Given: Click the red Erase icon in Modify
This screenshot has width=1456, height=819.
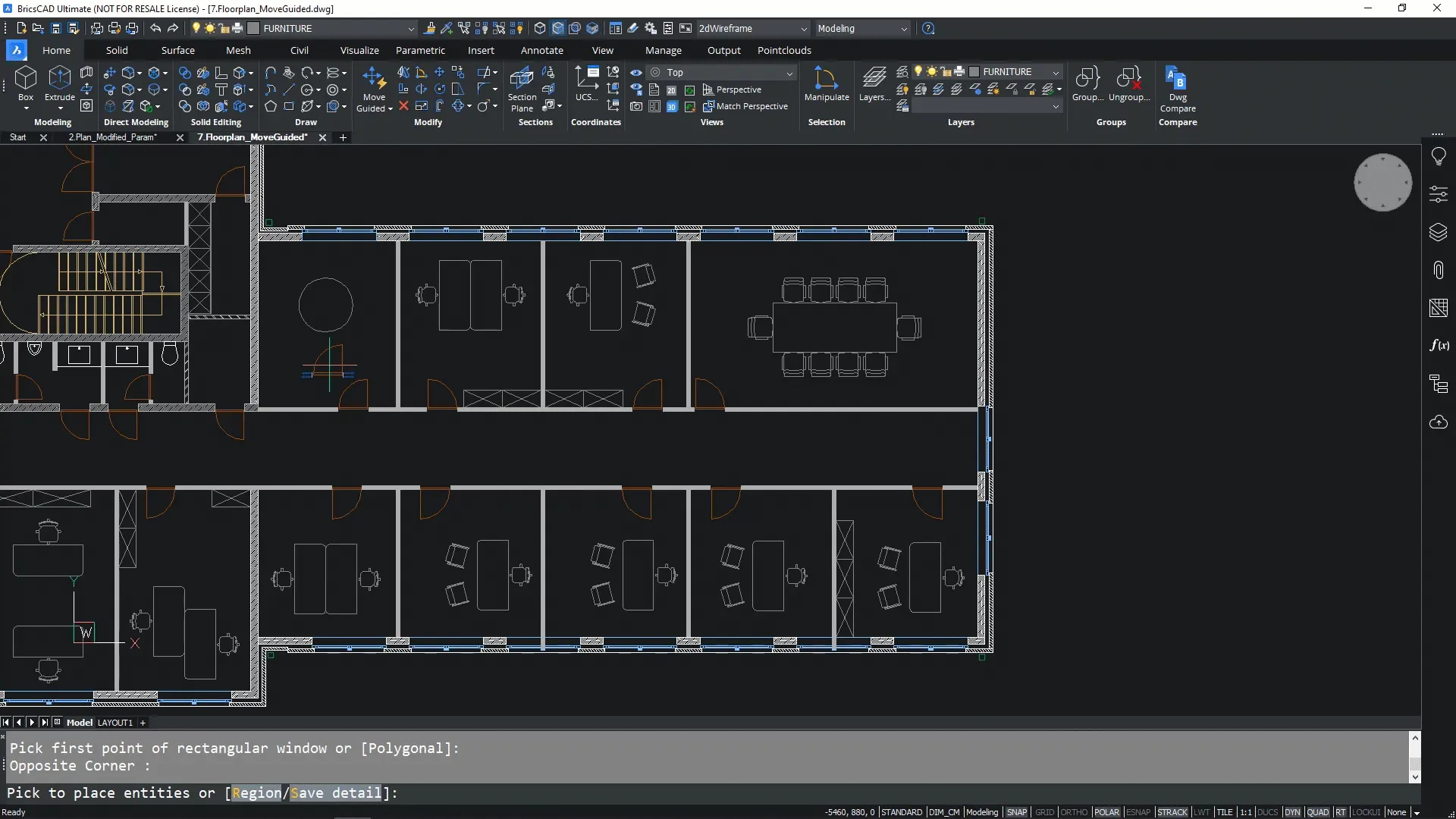Looking at the screenshot, I should click(403, 106).
